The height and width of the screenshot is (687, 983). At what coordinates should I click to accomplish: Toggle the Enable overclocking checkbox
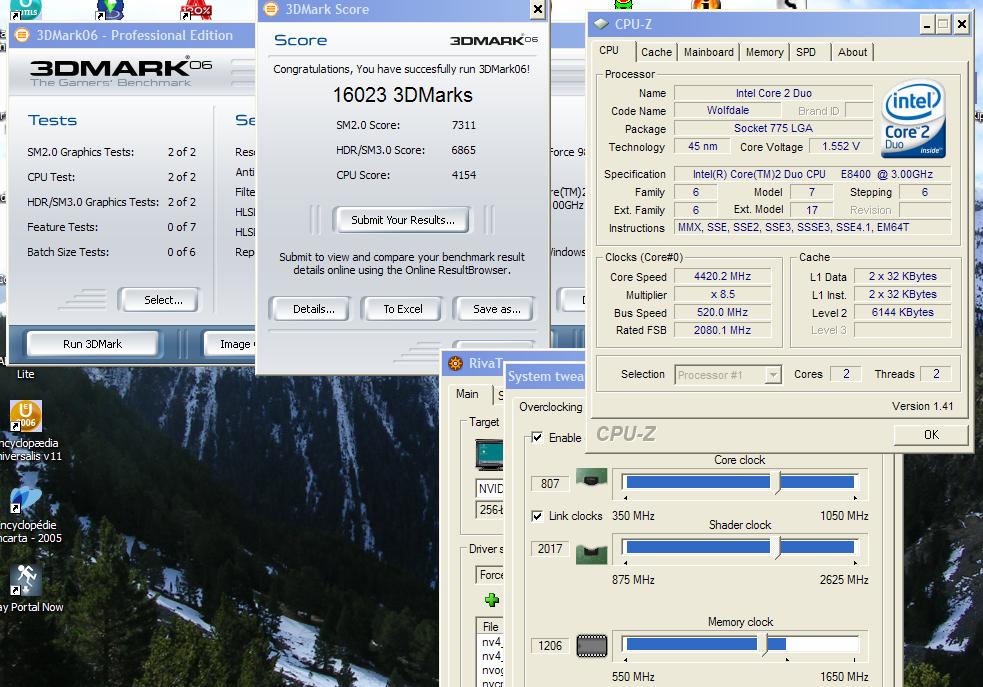tap(537, 438)
